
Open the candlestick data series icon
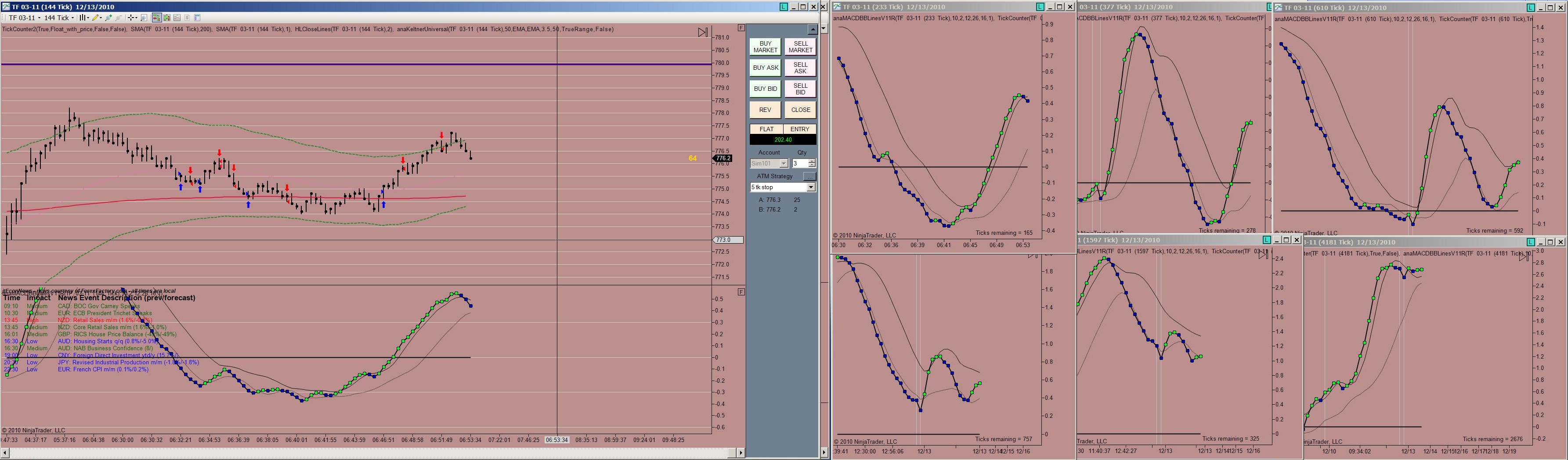[x=167, y=18]
